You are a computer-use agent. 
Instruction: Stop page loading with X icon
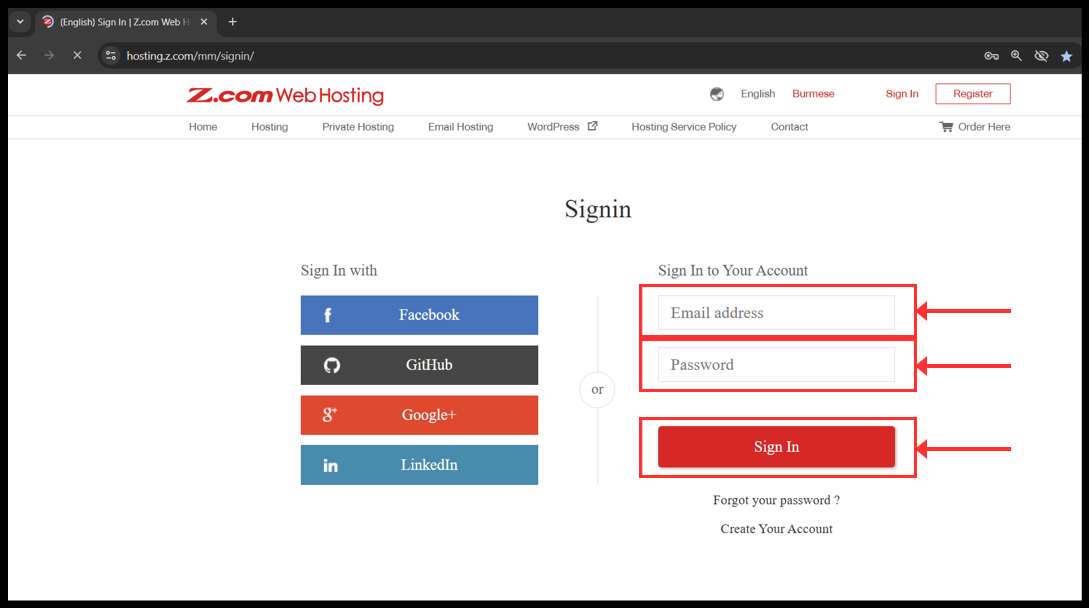77,56
